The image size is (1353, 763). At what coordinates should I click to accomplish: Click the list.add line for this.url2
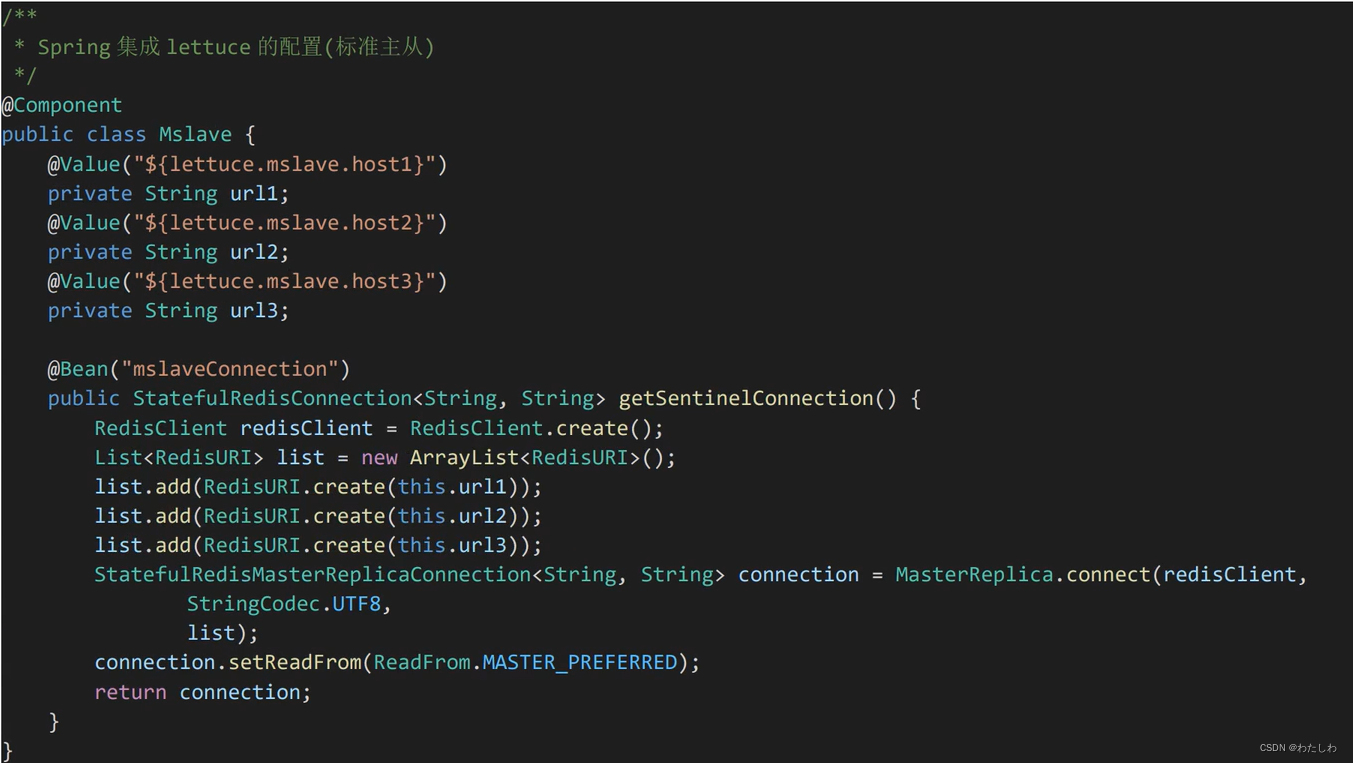click(x=318, y=516)
